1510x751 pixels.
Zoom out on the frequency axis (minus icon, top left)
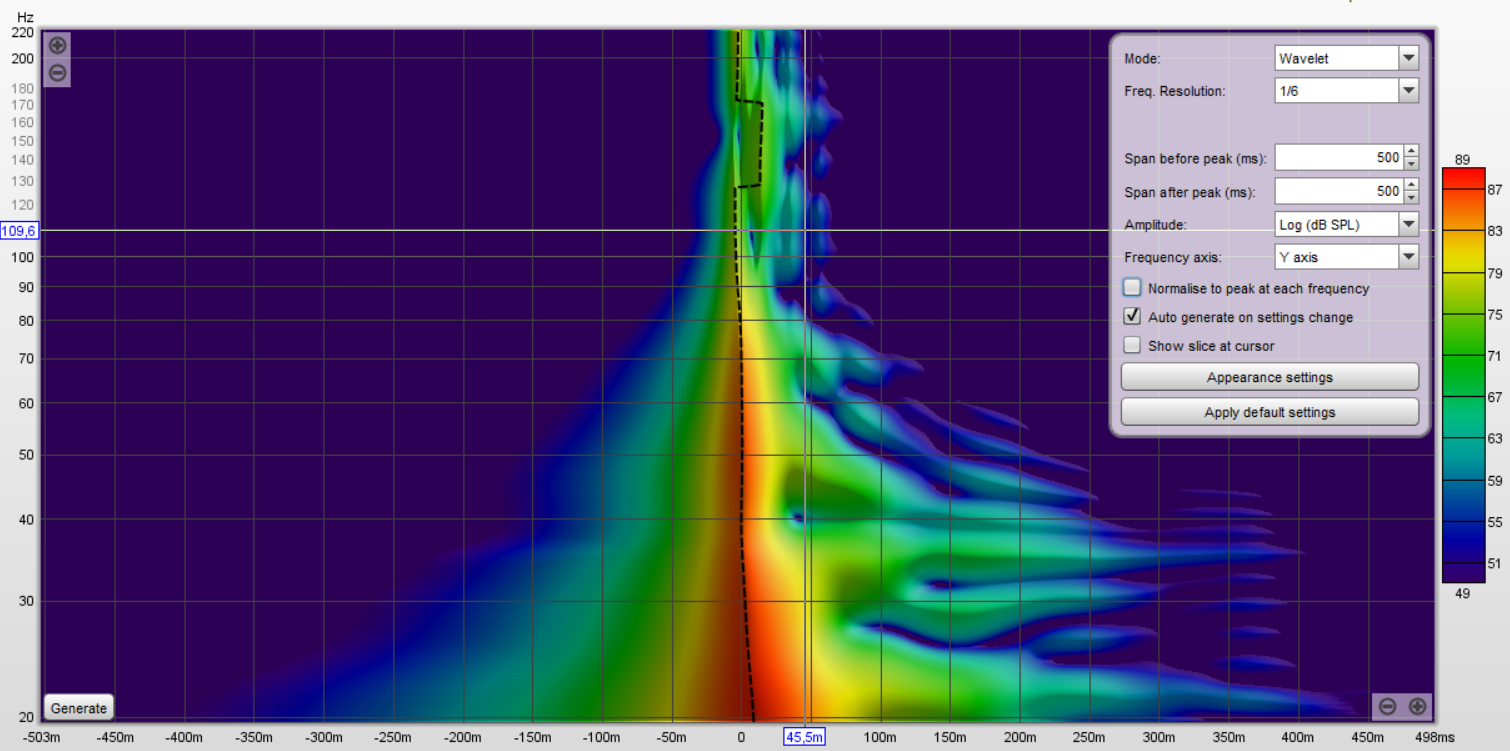pyautogui.click(x=58, y=72)
